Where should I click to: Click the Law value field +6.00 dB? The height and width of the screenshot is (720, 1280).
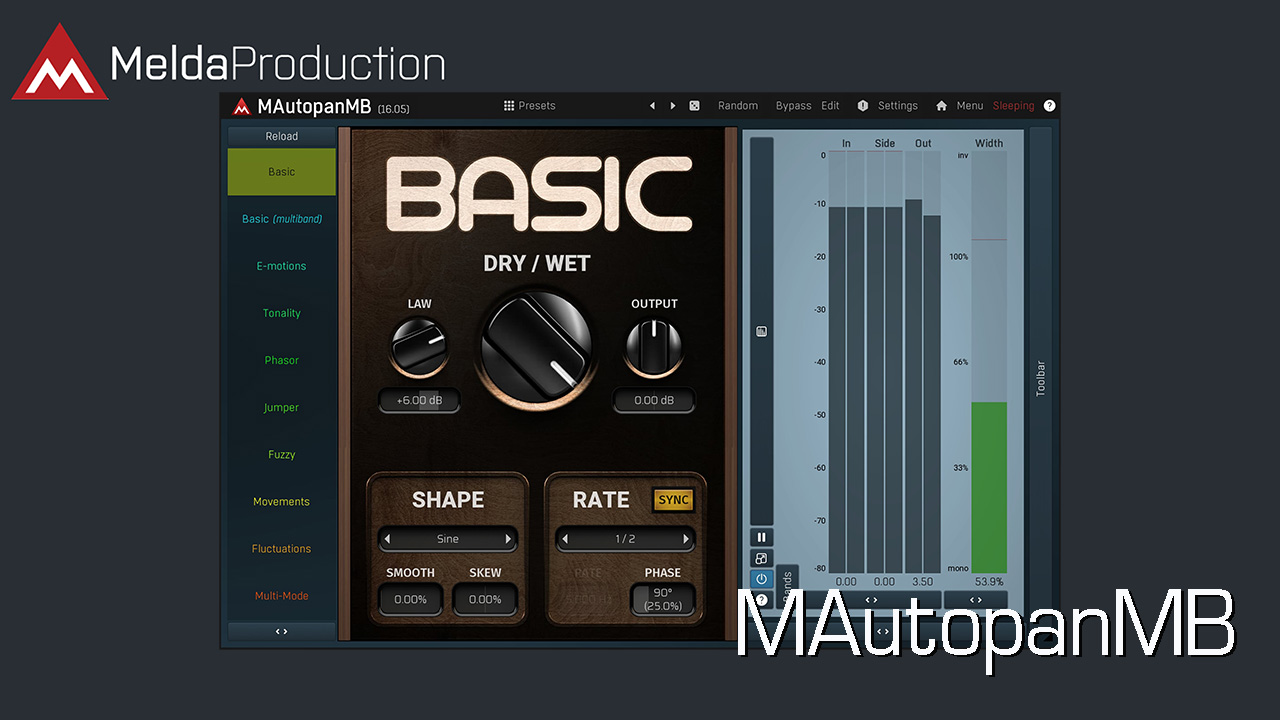pyautogui.click(x=419, y=400)
